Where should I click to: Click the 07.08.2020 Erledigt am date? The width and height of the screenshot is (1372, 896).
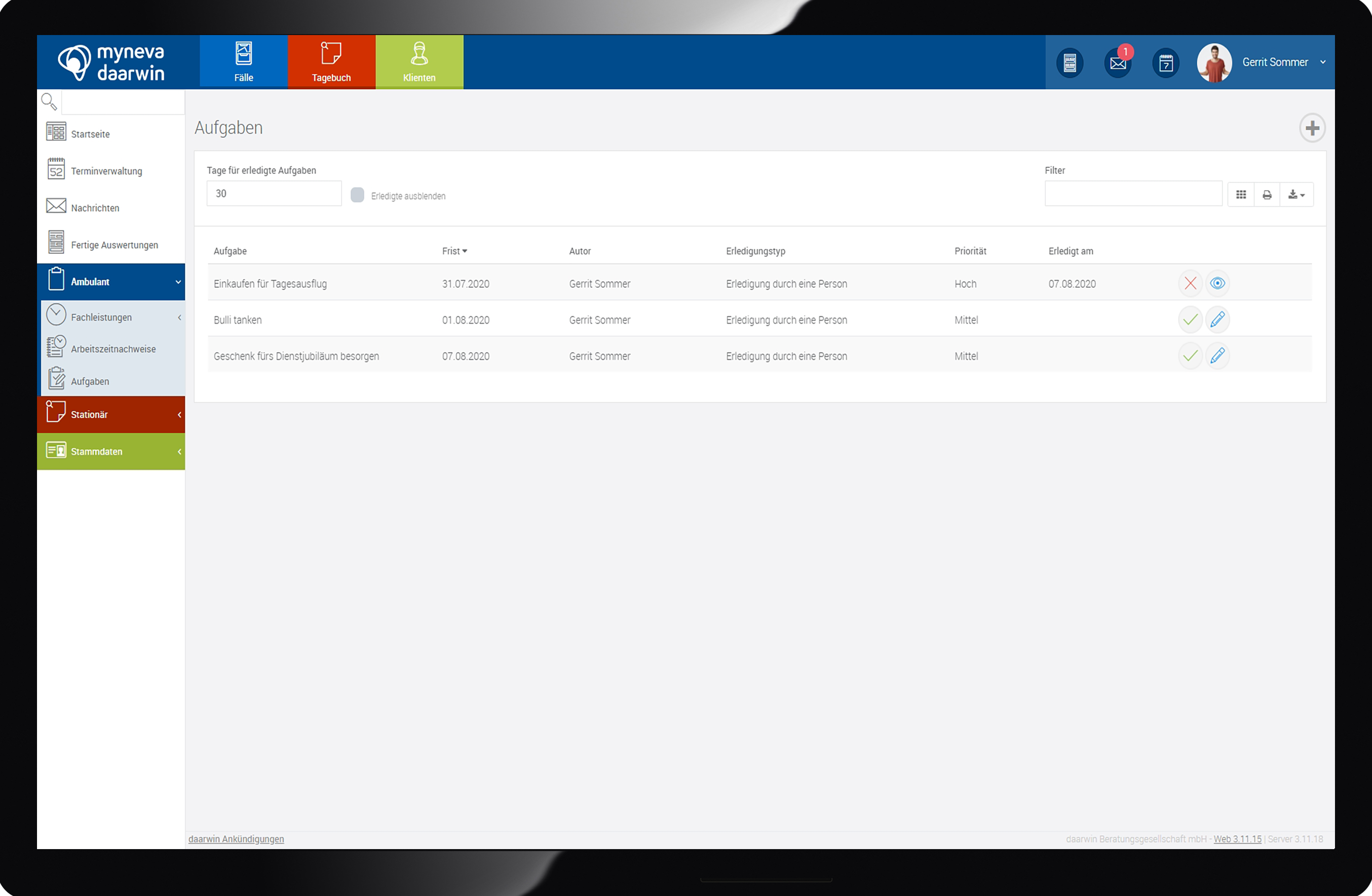(x=1072, y=284)
